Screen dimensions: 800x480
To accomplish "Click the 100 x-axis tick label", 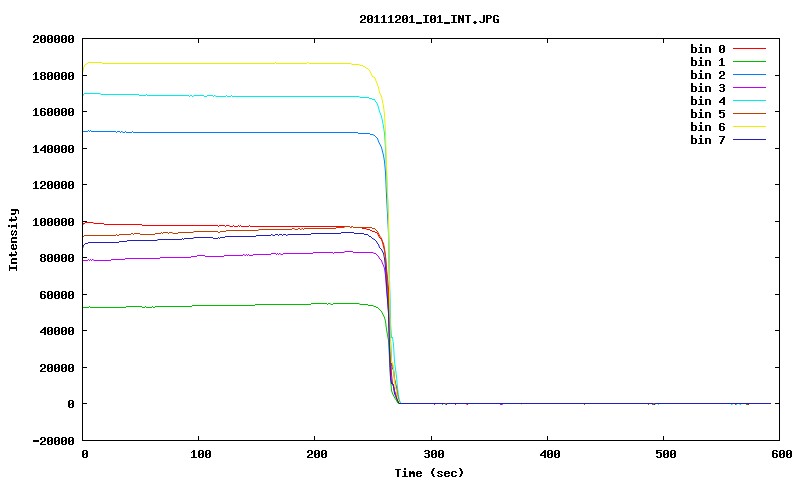I will click(201, 454).
